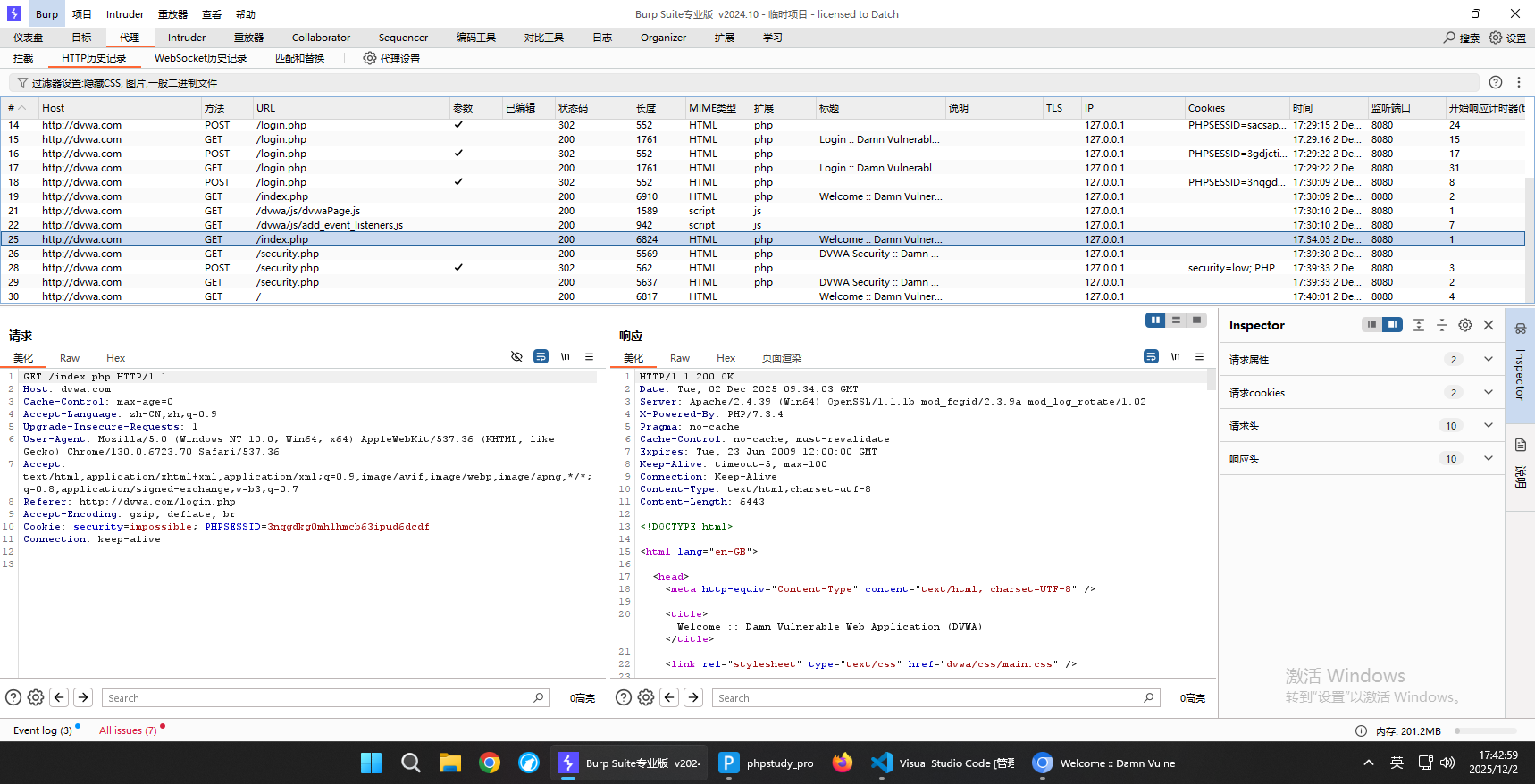Open Inspector settings gear
This screenshot has width=1535, height=784.
(x=1465, y=325)
